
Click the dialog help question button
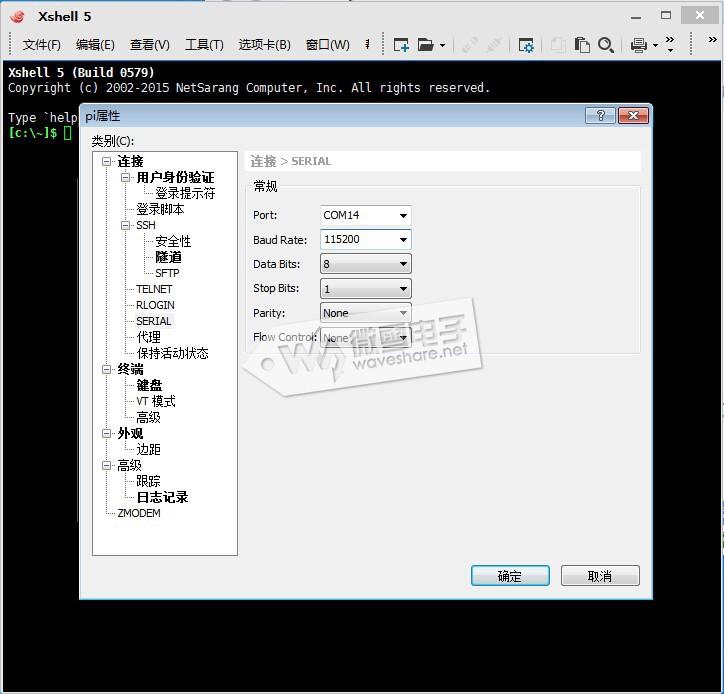[600, 115]
